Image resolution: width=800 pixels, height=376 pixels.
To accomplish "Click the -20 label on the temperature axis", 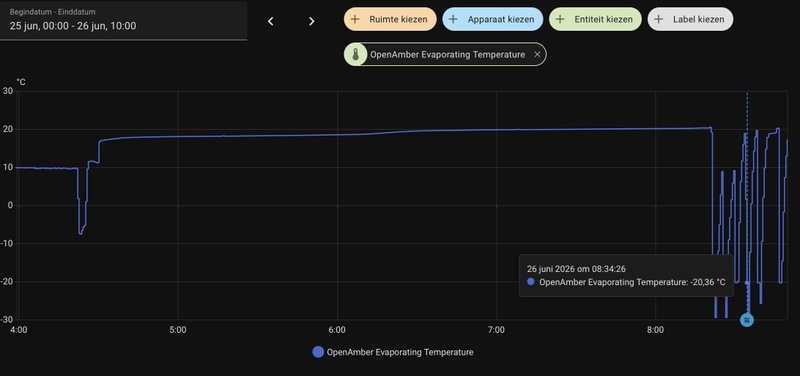I will pyautogui.click(x=6, y=282).
